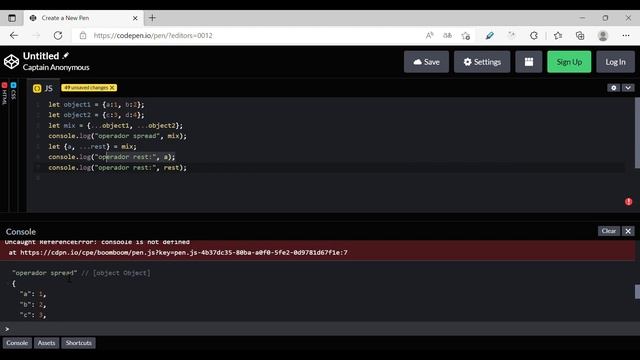Click the address bar URL

[153, 36]
